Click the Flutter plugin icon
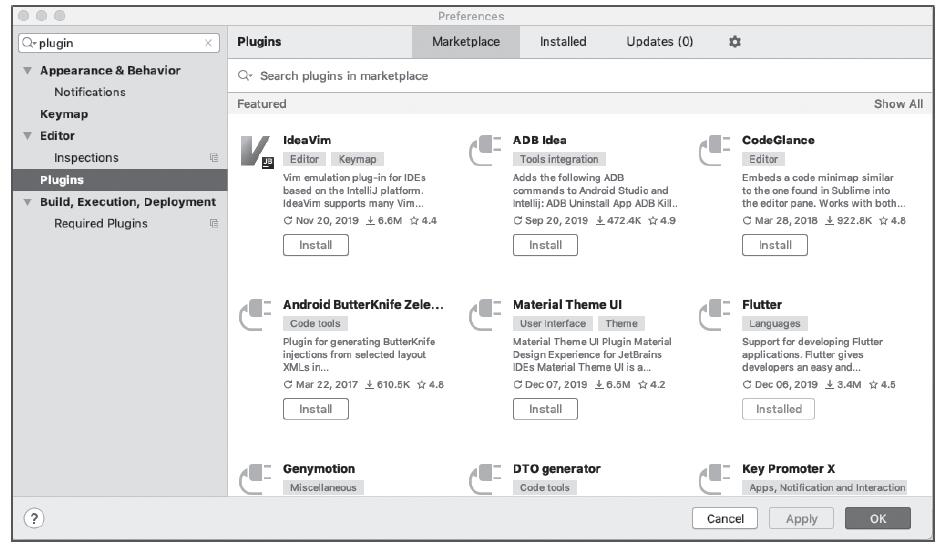943x547 pixels. pos(714,314)
